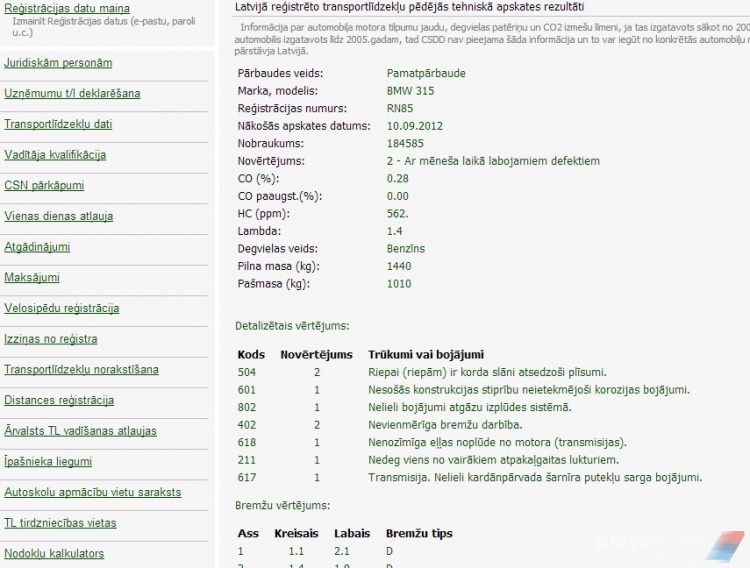750x568 pixels.
Task: Open Reģistrācijas datu maiņa link
Action: point(67,8)
